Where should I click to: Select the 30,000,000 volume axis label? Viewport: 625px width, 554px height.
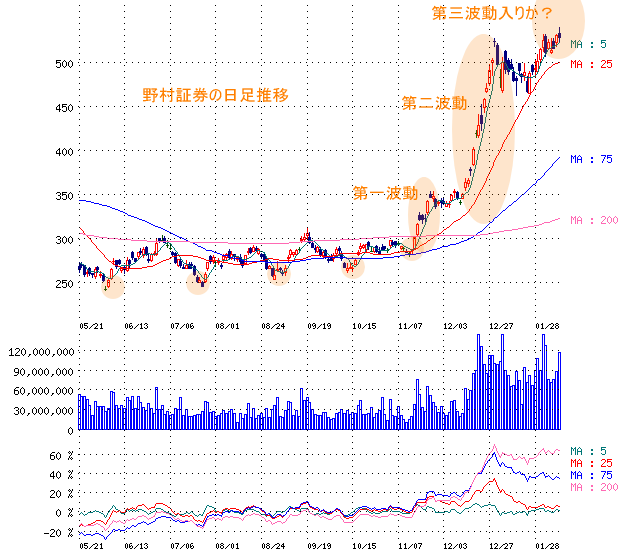44,411
